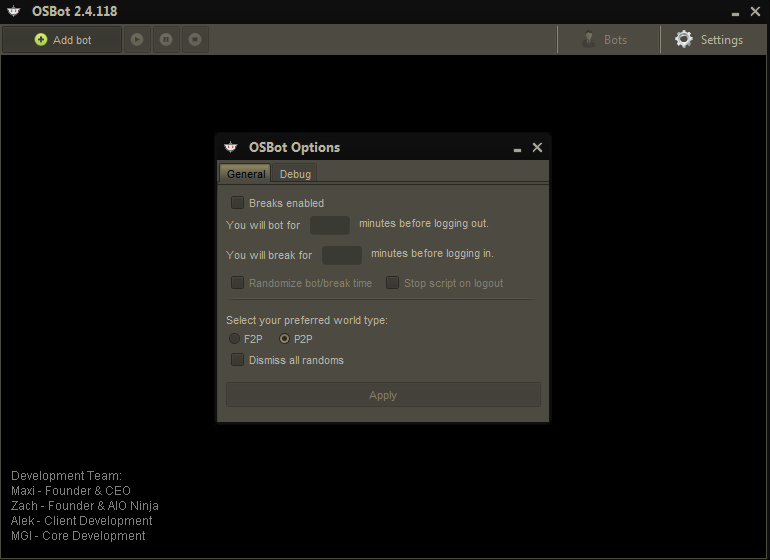This screenshot has height=560, width=770.
Task: Click the bot-for minutes input field
Action: click(330, 225)
